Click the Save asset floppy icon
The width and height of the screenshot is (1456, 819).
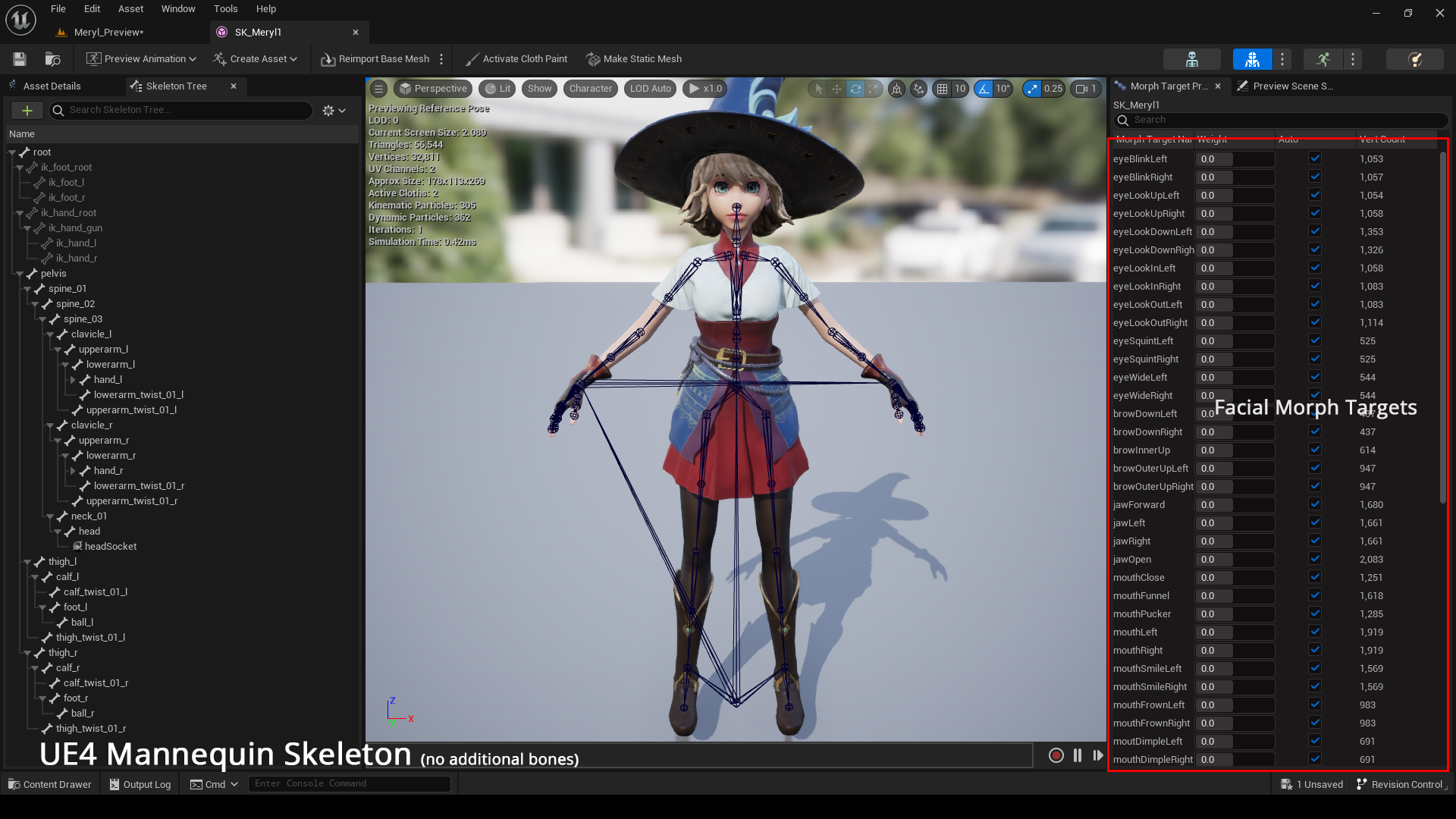click(20, 59)
